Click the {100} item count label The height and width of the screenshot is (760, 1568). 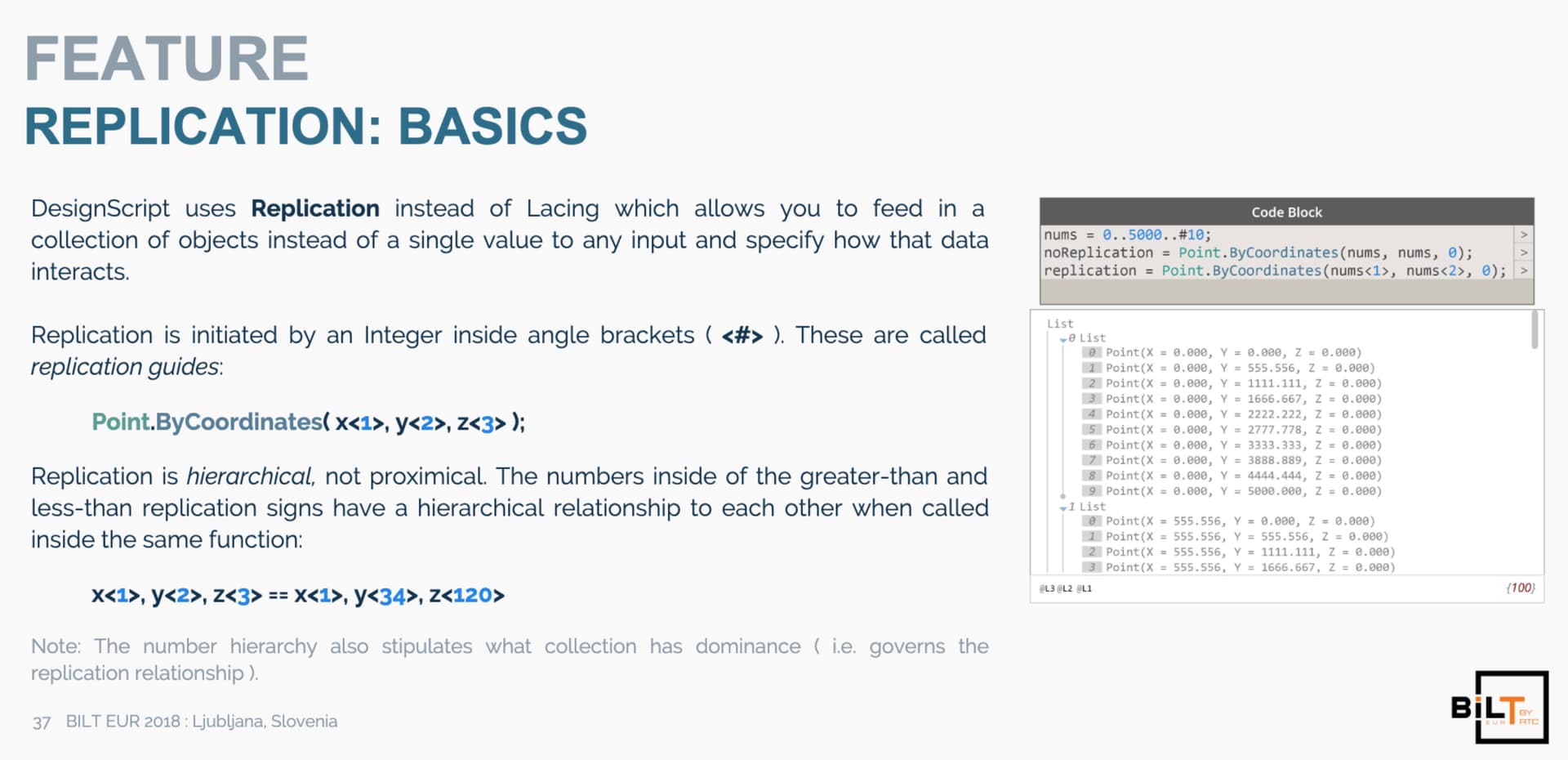[x=1520, y=588]
